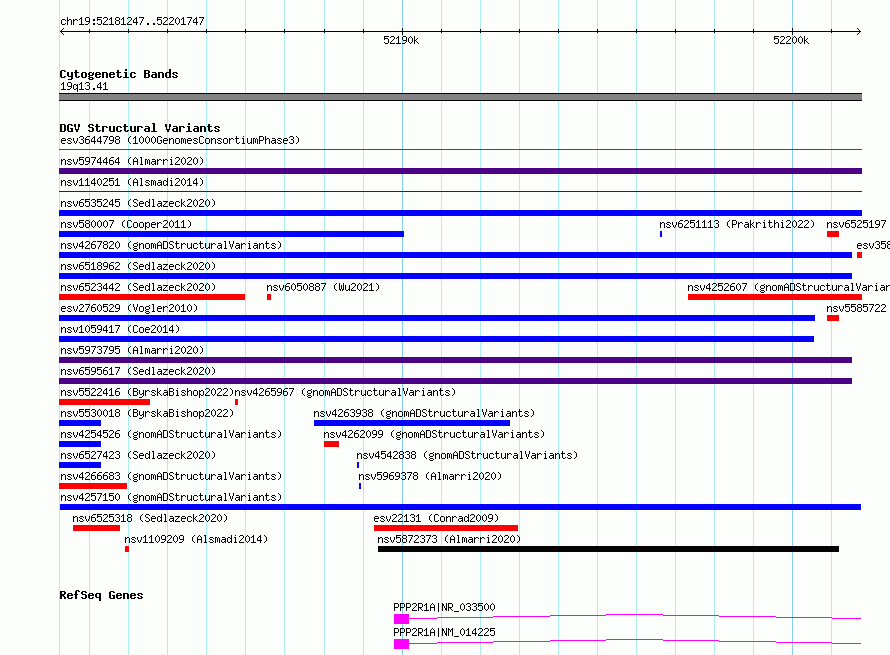890x655 pixels.
Task: Click nsv4262099 gnomAD variant label
Action: point(434,434)
